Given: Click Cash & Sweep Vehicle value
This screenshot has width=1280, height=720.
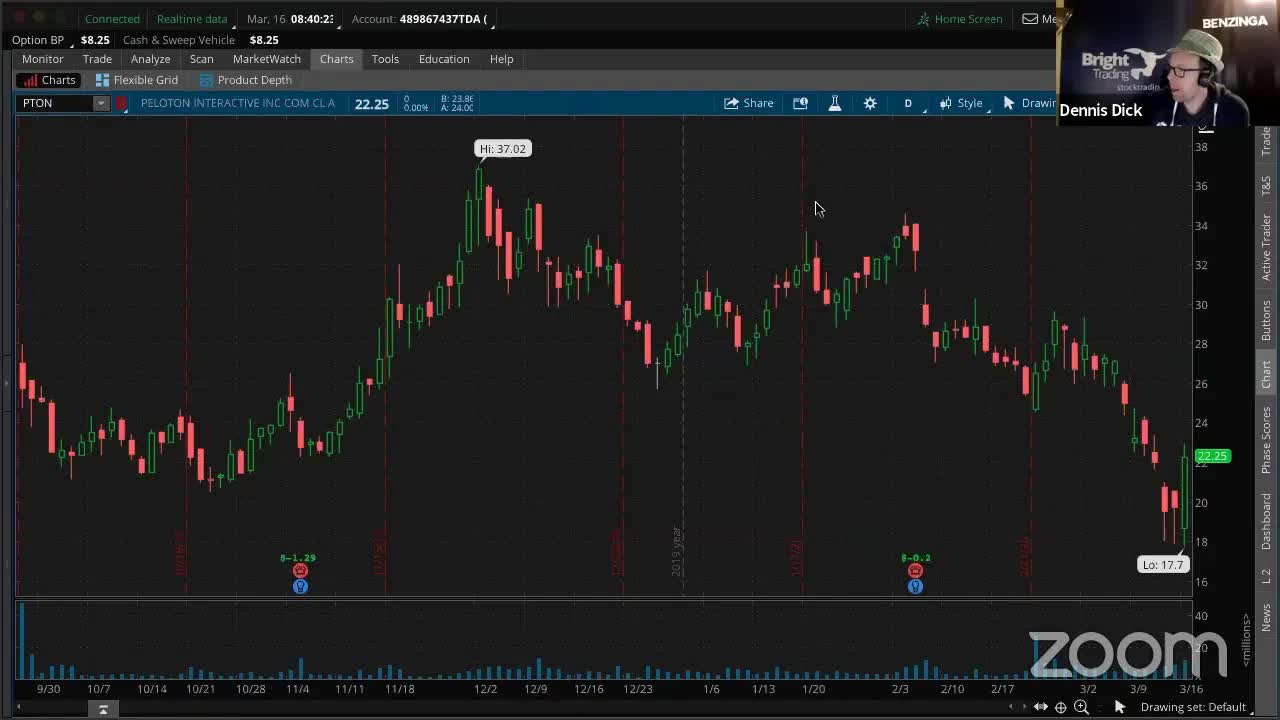Looking at the screenshot, I should click(264, 40).
